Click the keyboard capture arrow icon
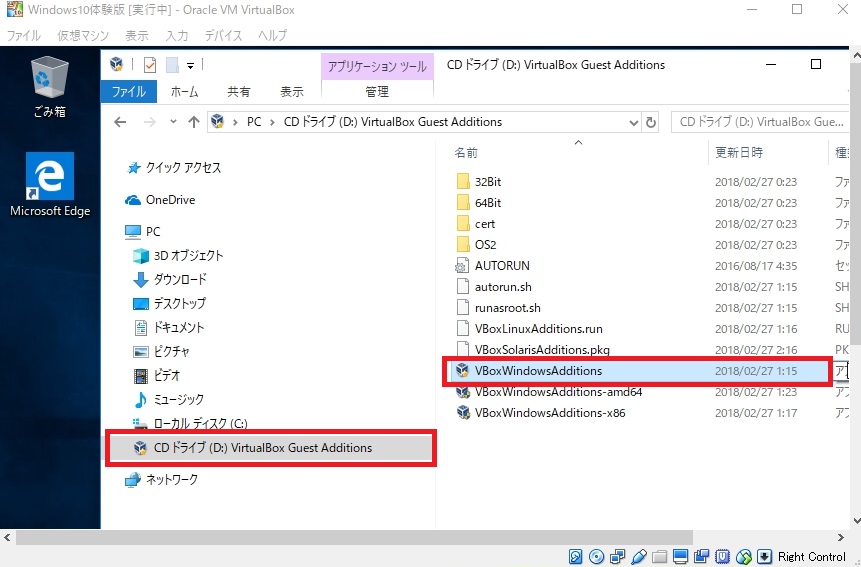The image size is (861, 567). point(764,557)
